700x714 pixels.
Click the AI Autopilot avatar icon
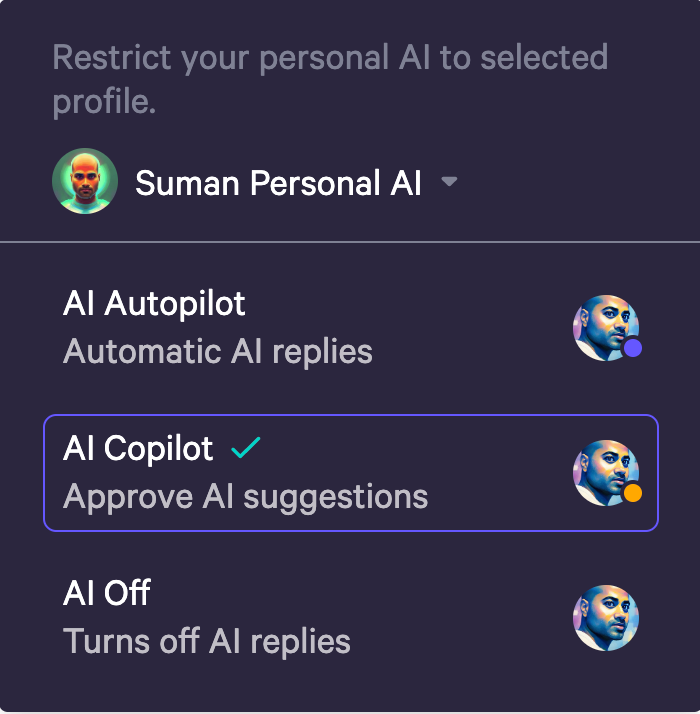(x=604, y=327)
